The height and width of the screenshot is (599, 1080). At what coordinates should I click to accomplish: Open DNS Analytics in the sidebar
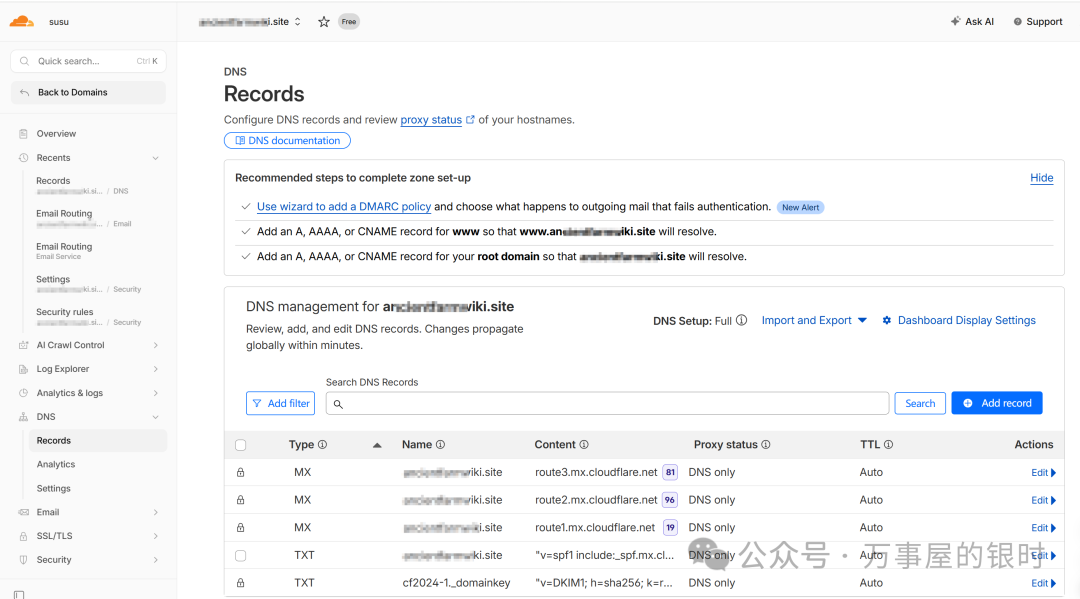pyautogui.click(x=56, y=464)
